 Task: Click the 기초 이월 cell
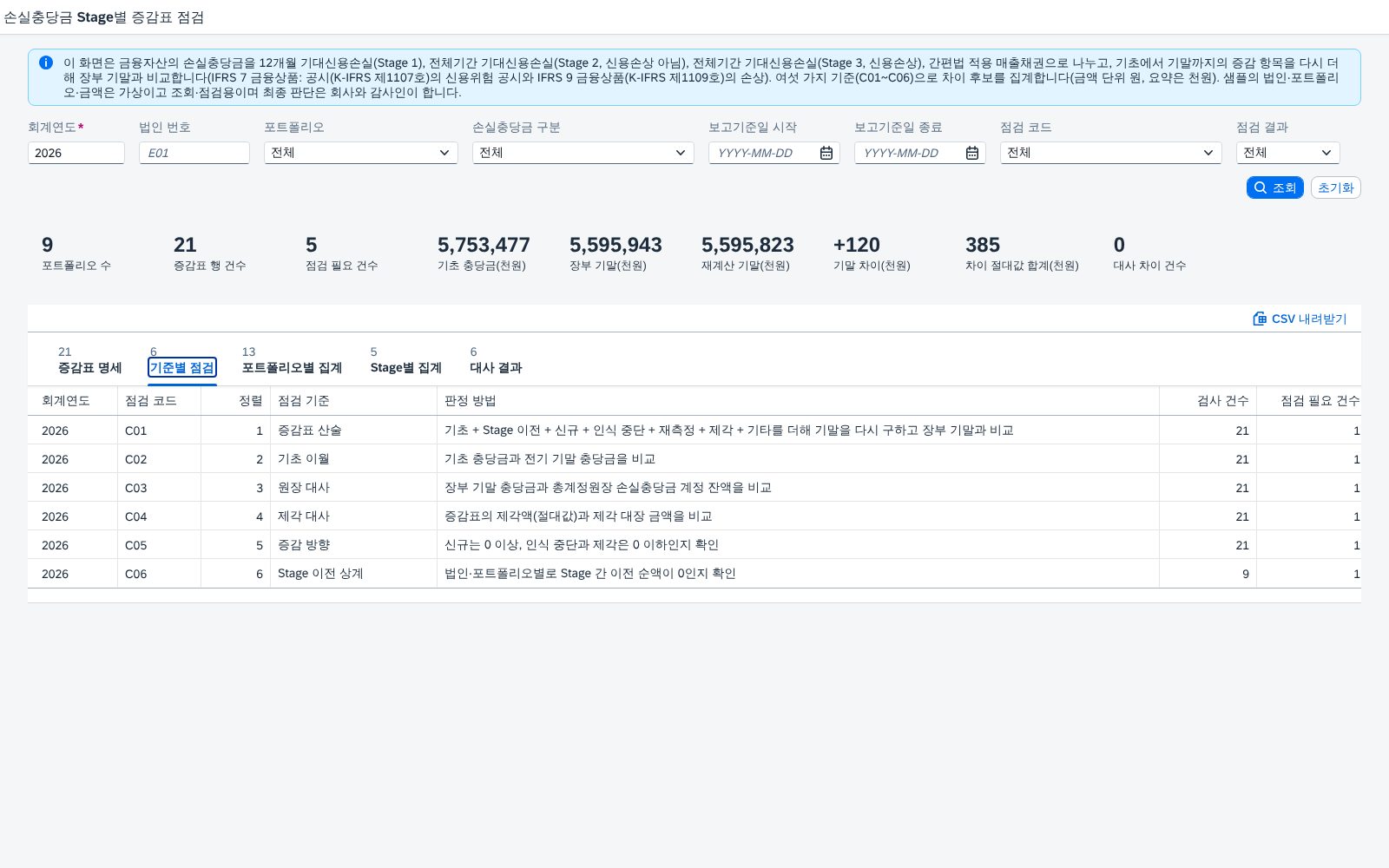click(353, 459)
